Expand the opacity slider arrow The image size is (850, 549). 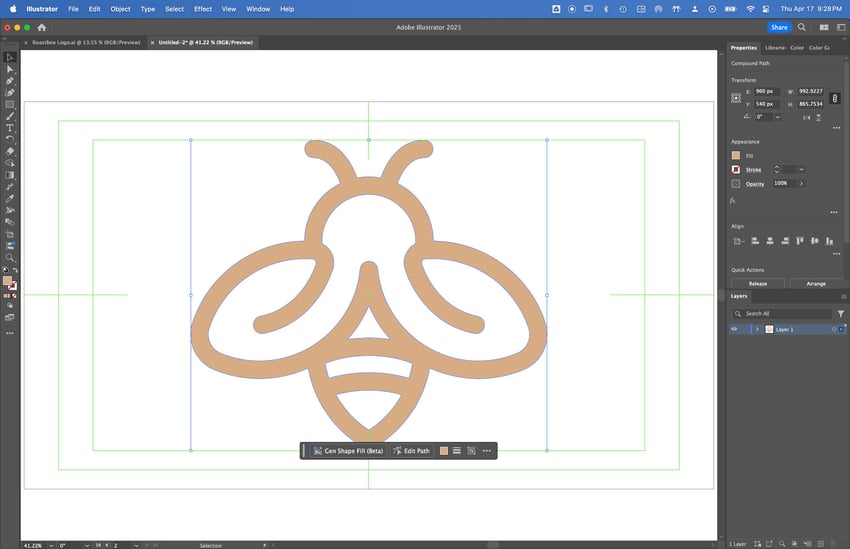coord(801,184)
